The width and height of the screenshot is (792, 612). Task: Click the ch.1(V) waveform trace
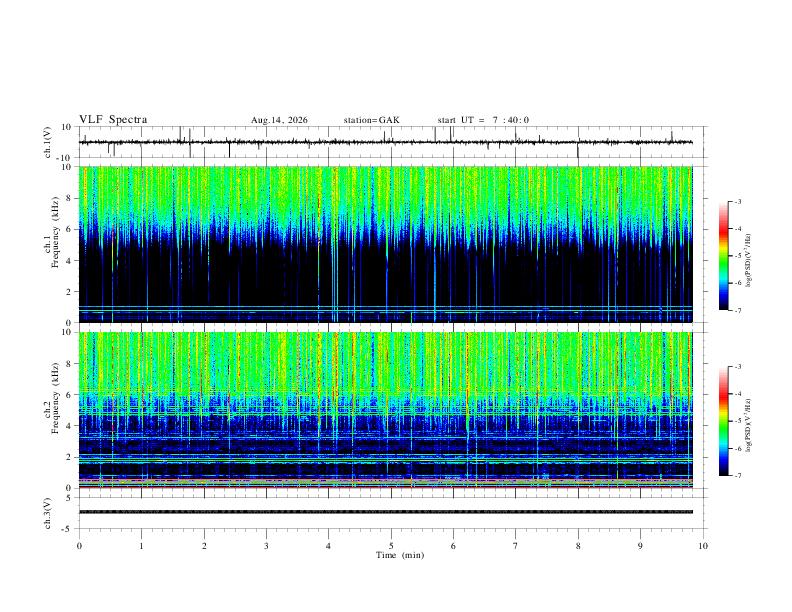(x=385, y=142)
